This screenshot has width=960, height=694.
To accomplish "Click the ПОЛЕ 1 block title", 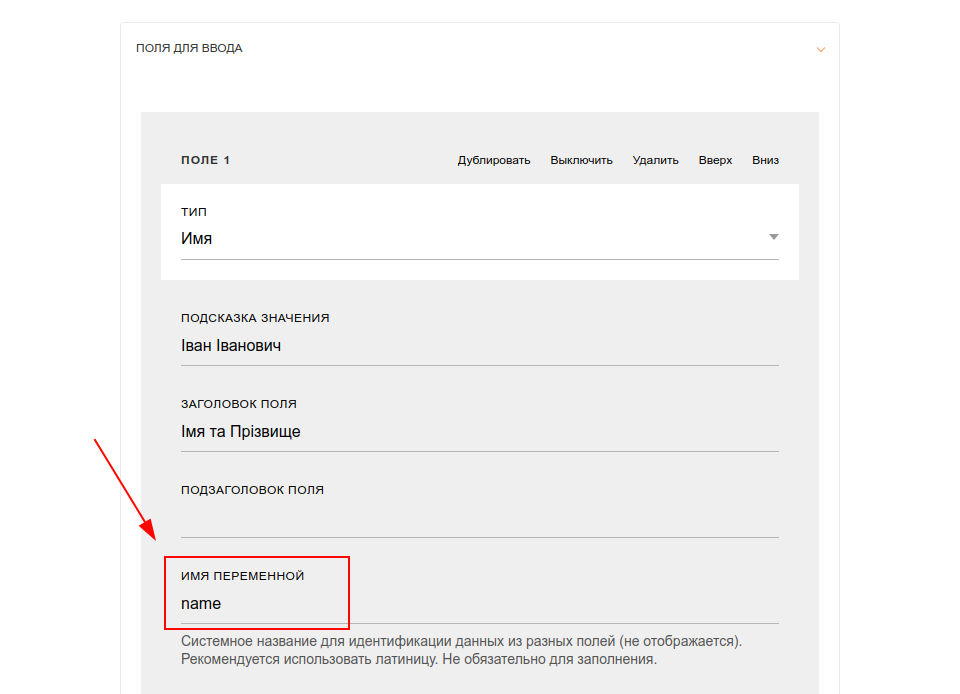I will pyautogui.click(x=205, y=160).
